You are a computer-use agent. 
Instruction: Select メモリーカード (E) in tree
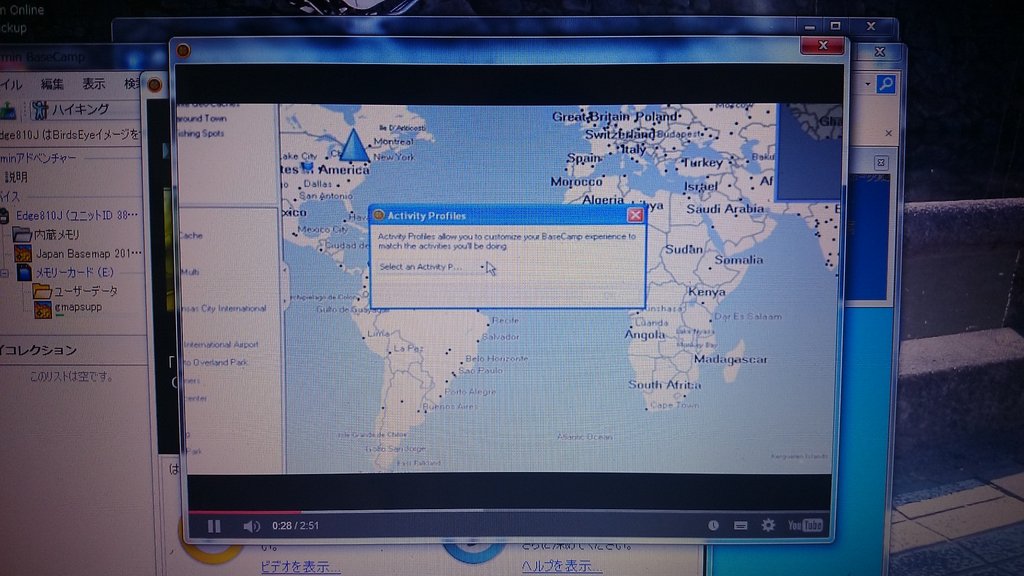coord(74,272)
